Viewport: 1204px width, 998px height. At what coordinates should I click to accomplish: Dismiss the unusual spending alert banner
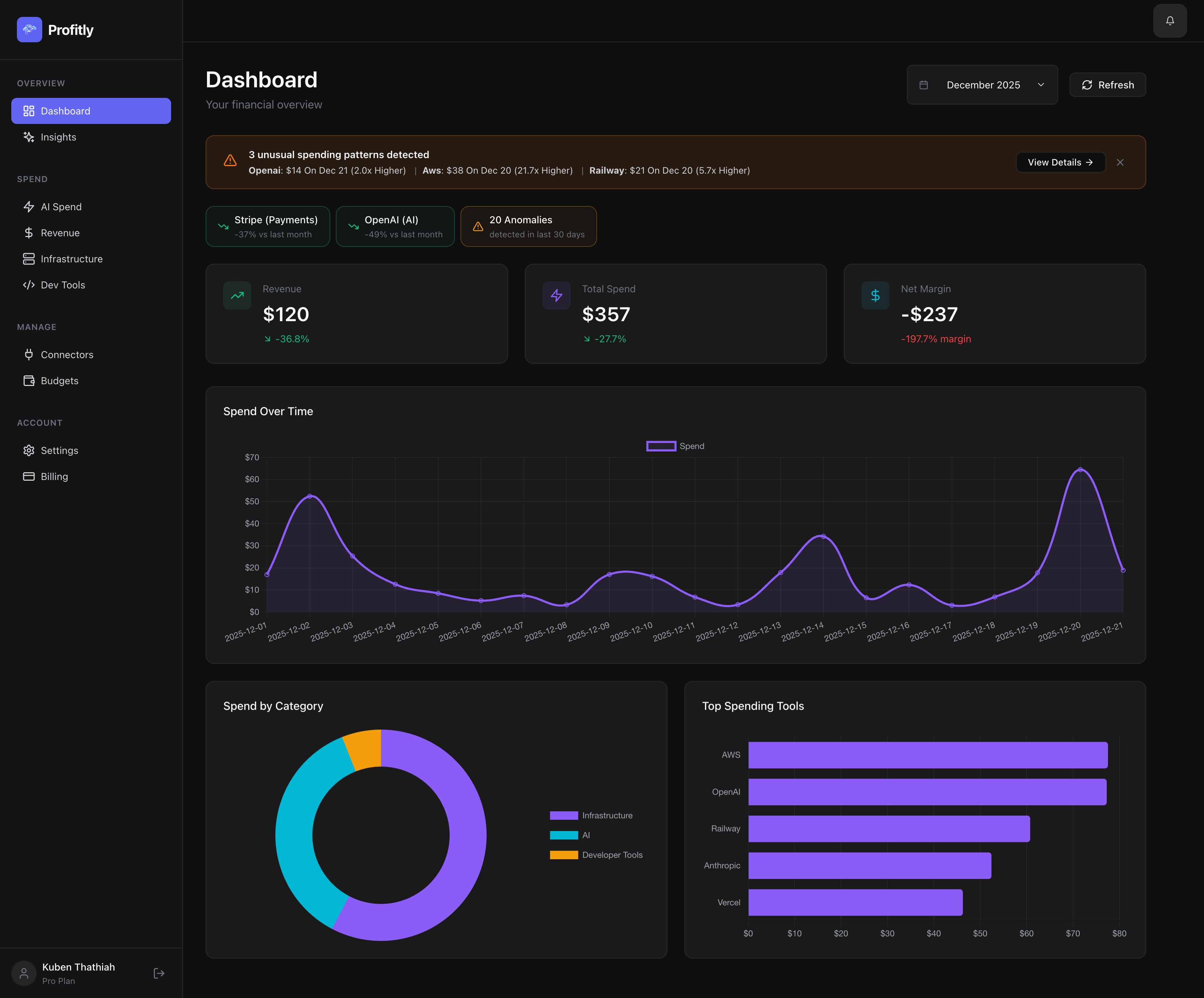coord(1120,162)
